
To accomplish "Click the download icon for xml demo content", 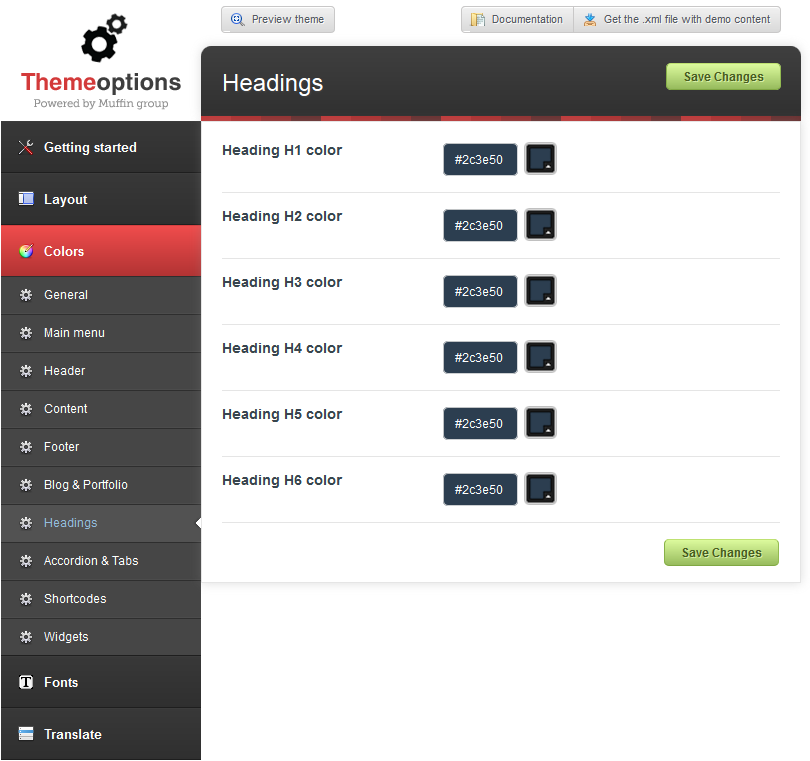I will click(589, 20).
